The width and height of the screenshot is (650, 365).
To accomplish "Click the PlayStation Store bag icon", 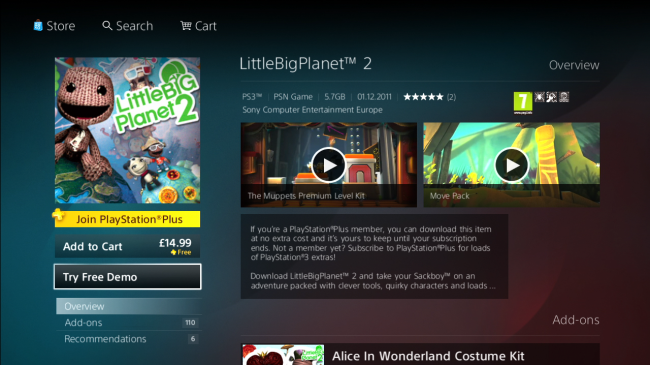I will (x=38, y=26).
